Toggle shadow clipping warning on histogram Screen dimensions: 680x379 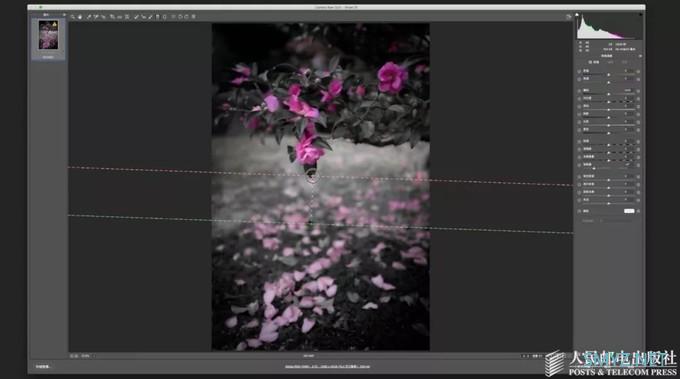pos(577,14)
